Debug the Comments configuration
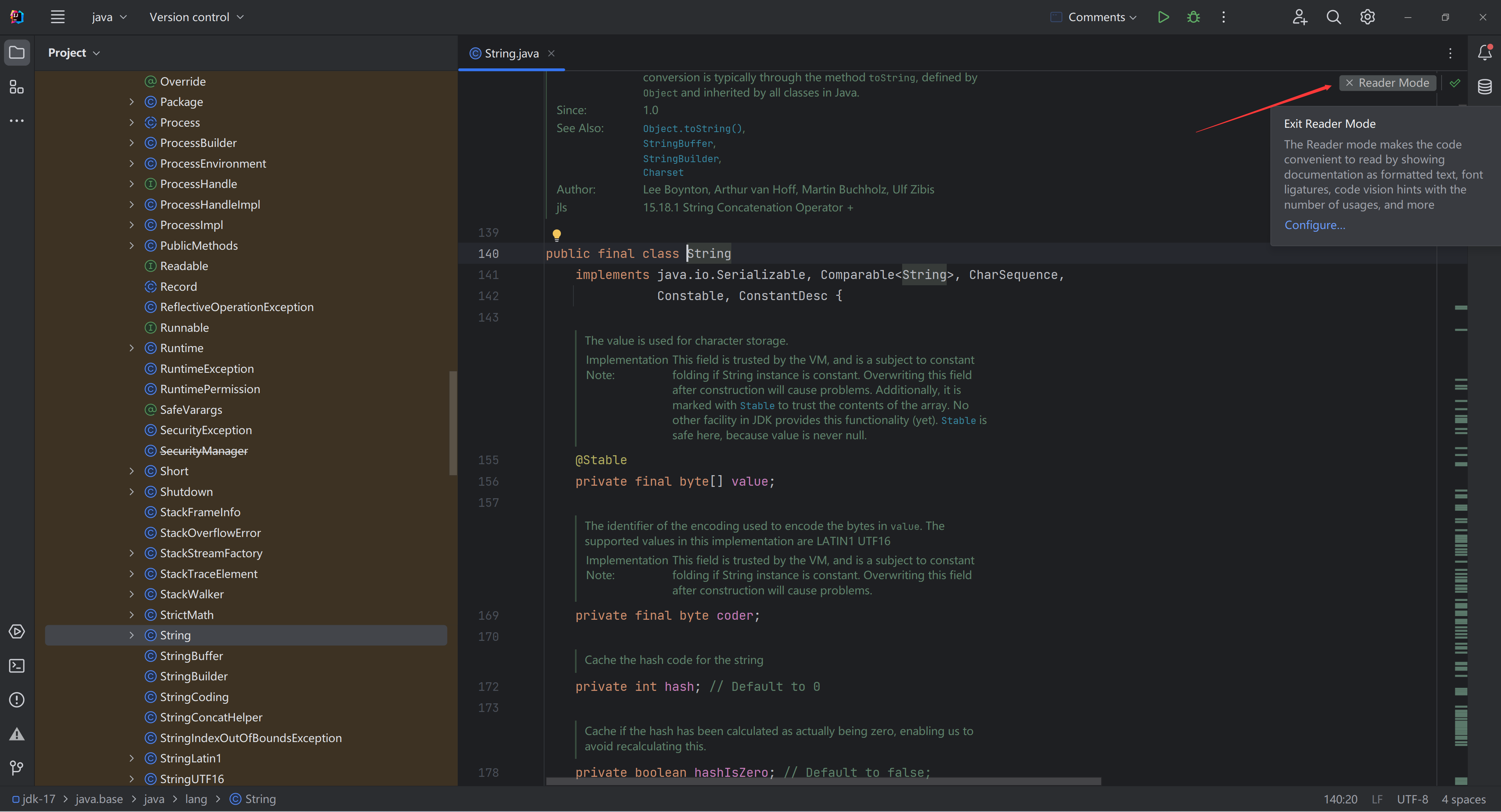The width and height of the screenshot is (1501, 812). click(x=1193, y=17)
